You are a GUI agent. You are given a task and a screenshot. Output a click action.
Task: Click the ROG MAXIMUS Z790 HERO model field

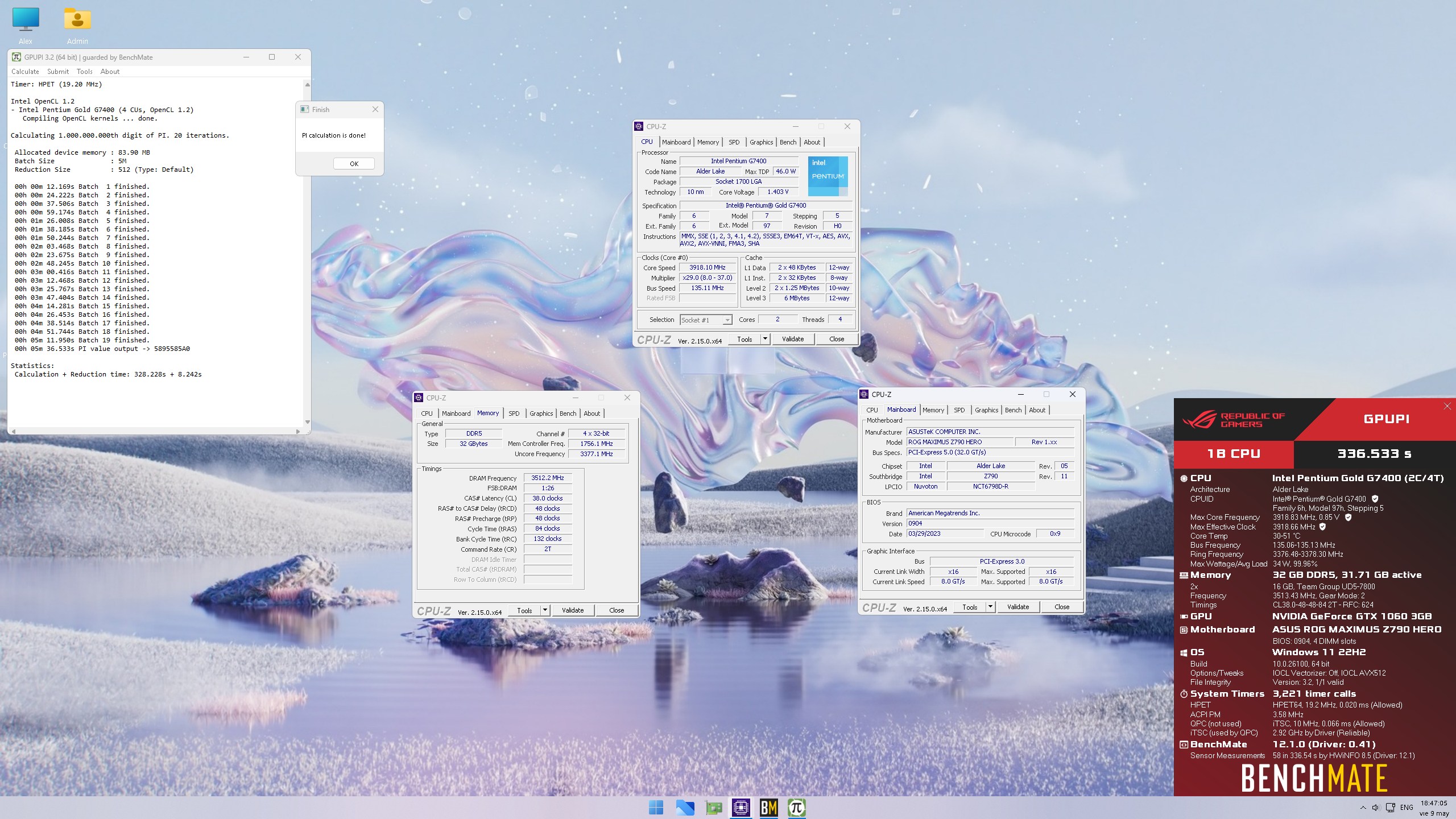pos(961,442)
